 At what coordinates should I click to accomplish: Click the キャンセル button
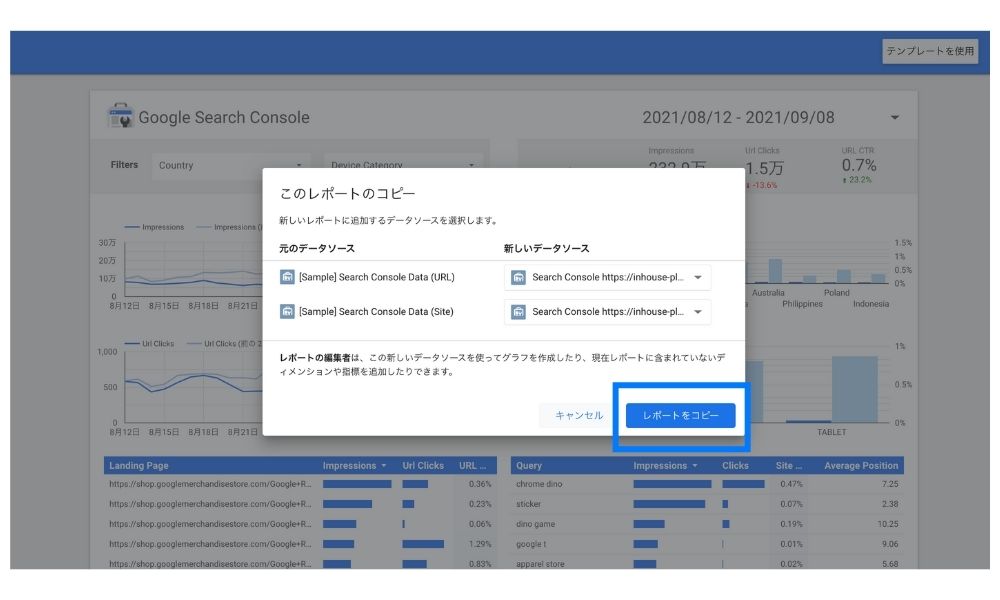pyautogui.click(x=578, y=415)
